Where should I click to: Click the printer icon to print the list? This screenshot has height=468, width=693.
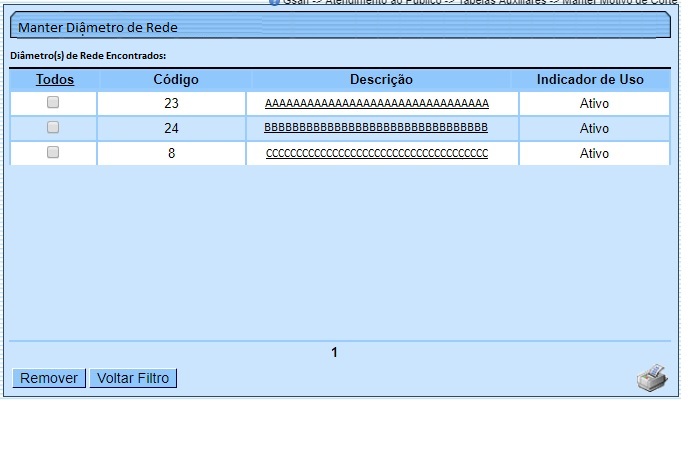(x=651, y=378)
